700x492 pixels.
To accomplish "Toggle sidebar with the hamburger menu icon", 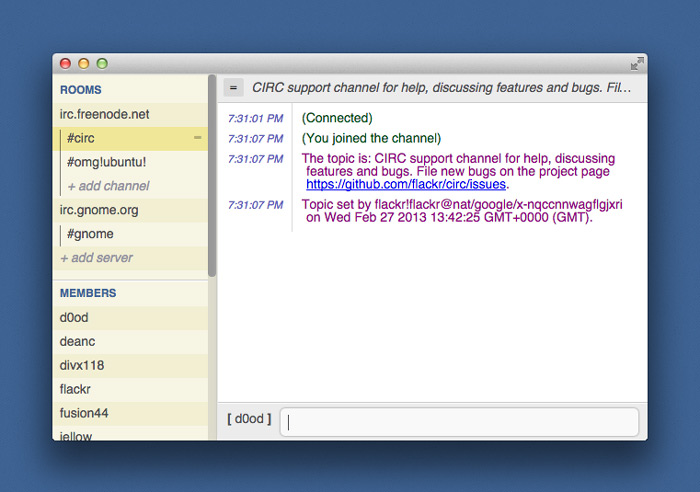I will pyautogui.click(x=233, y=88).
